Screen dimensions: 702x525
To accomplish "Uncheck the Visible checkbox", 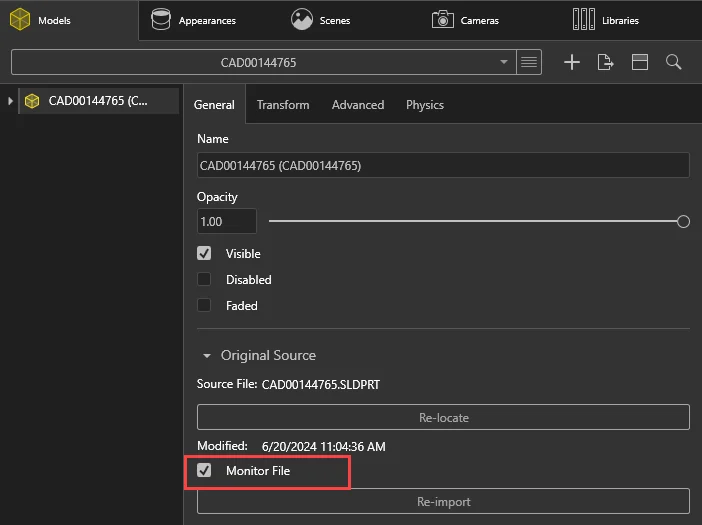I will (204, 254).
